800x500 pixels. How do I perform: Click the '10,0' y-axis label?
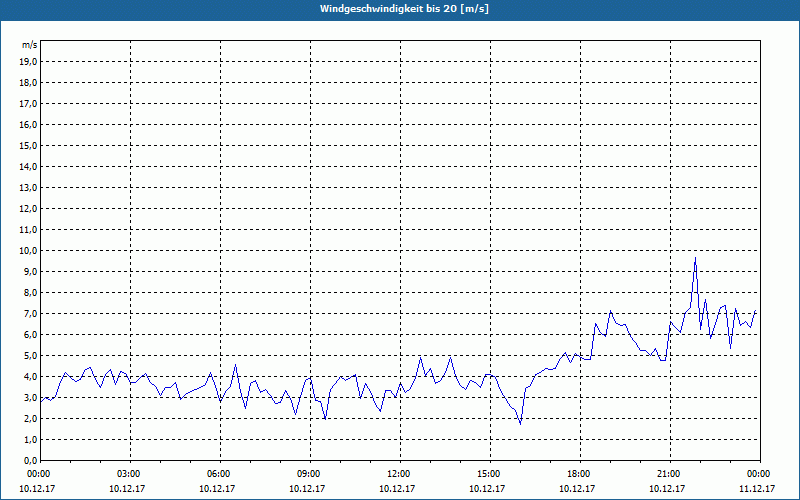[29, 251]
